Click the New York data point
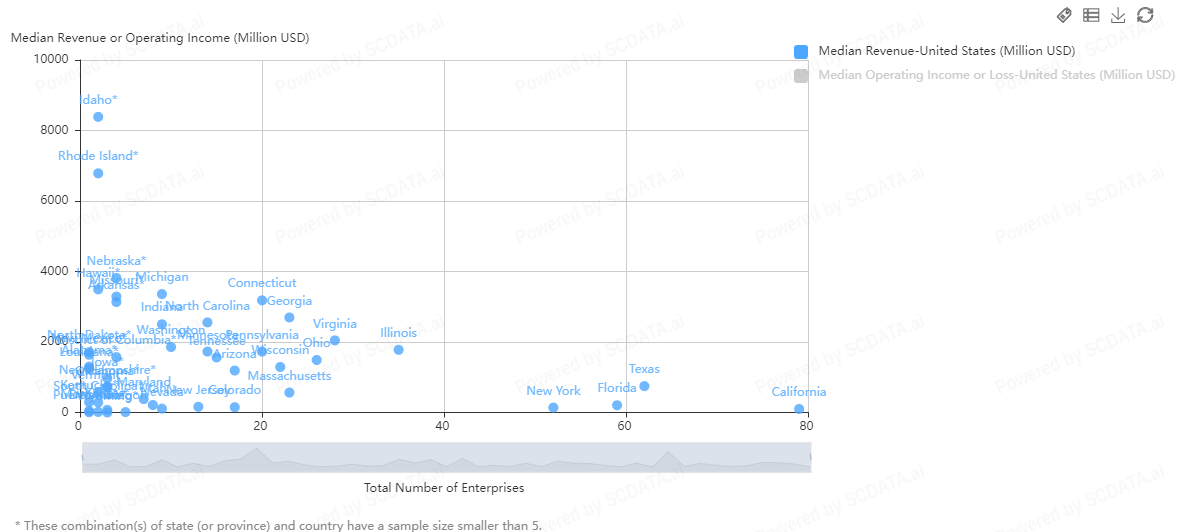1185x532 pixels. coord(553,407)
